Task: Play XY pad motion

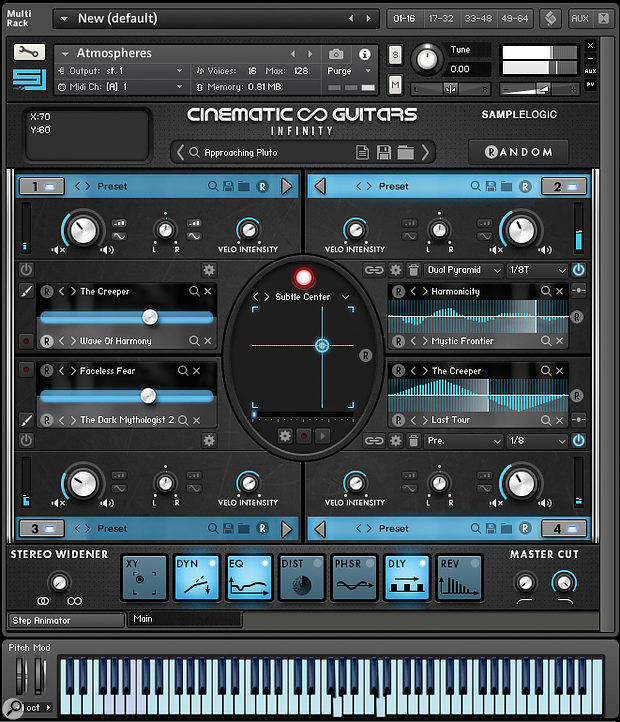Action: coord(322,436)
